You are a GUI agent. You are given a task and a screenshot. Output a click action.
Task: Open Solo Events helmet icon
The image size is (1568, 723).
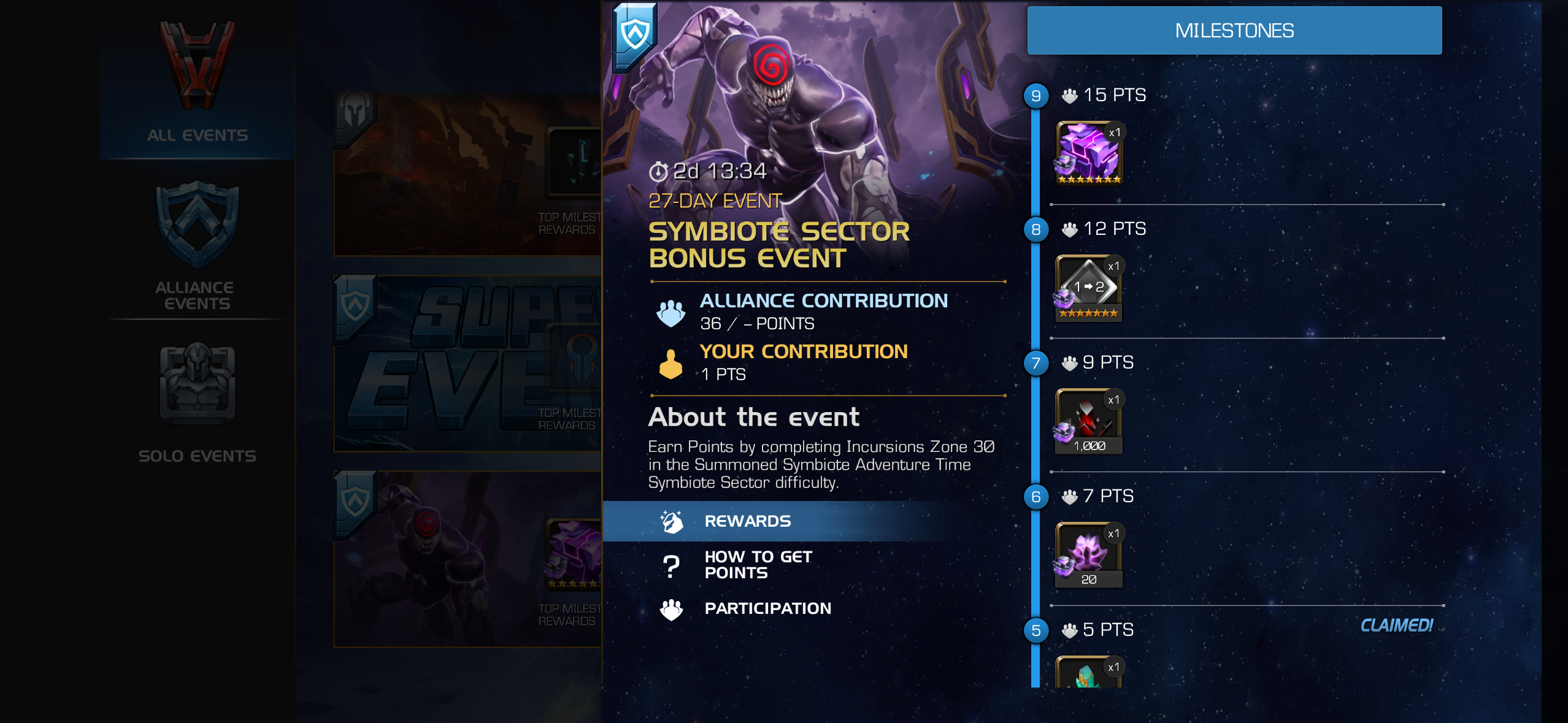(x=197, y=384)
